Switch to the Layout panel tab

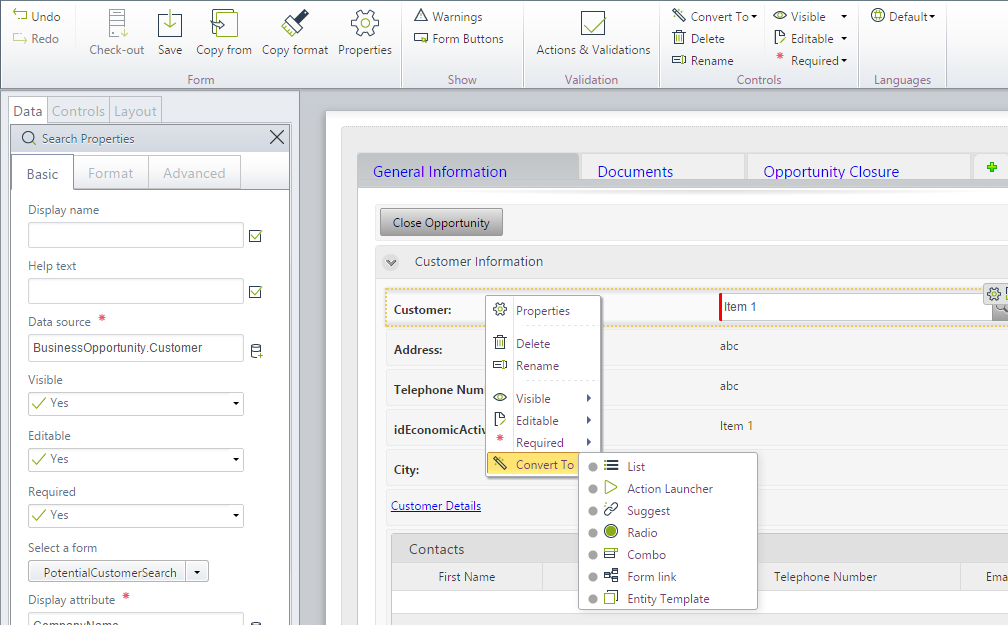pos(135,111)
